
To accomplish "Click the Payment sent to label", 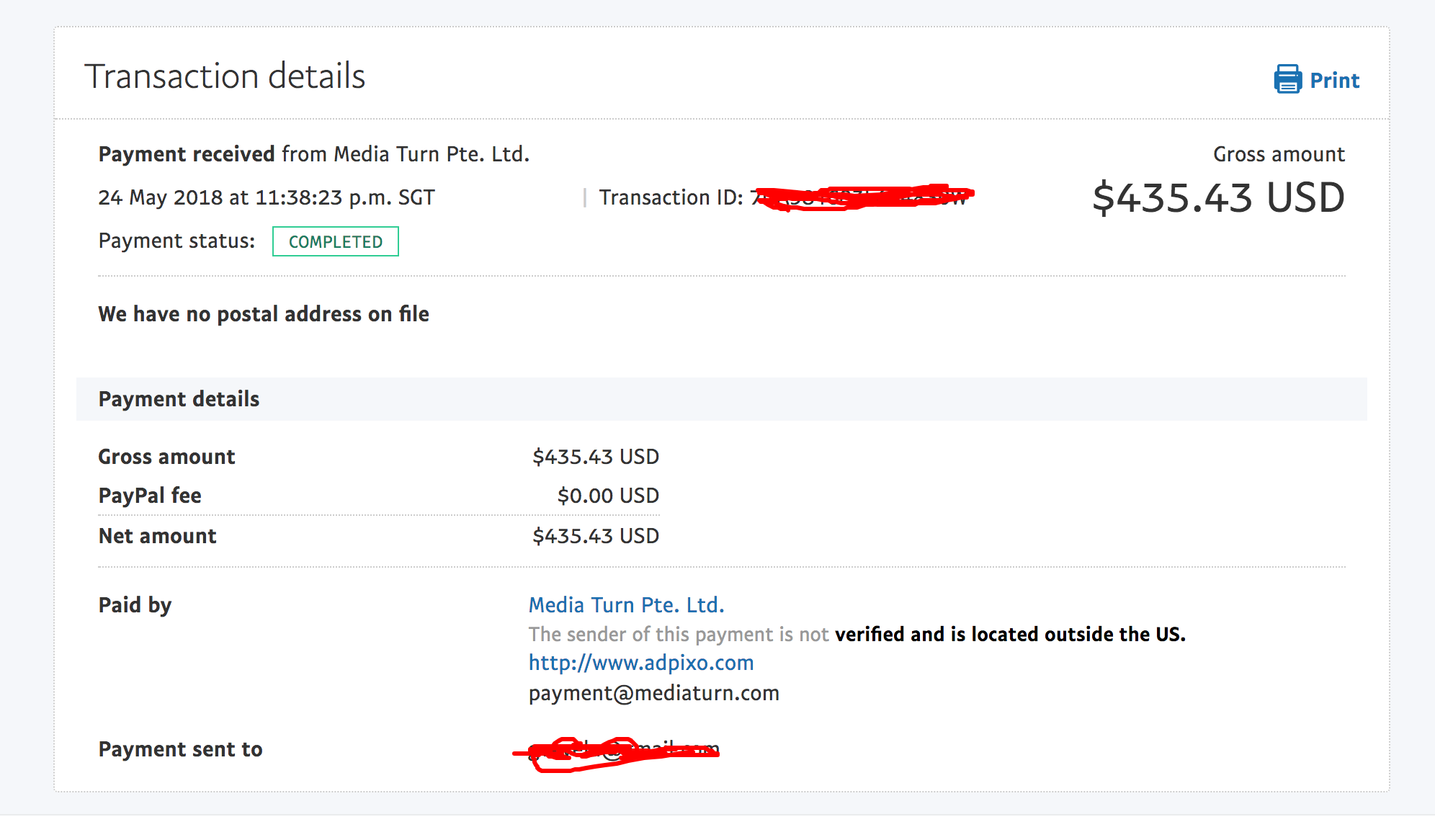I will (x=180, y=749).
